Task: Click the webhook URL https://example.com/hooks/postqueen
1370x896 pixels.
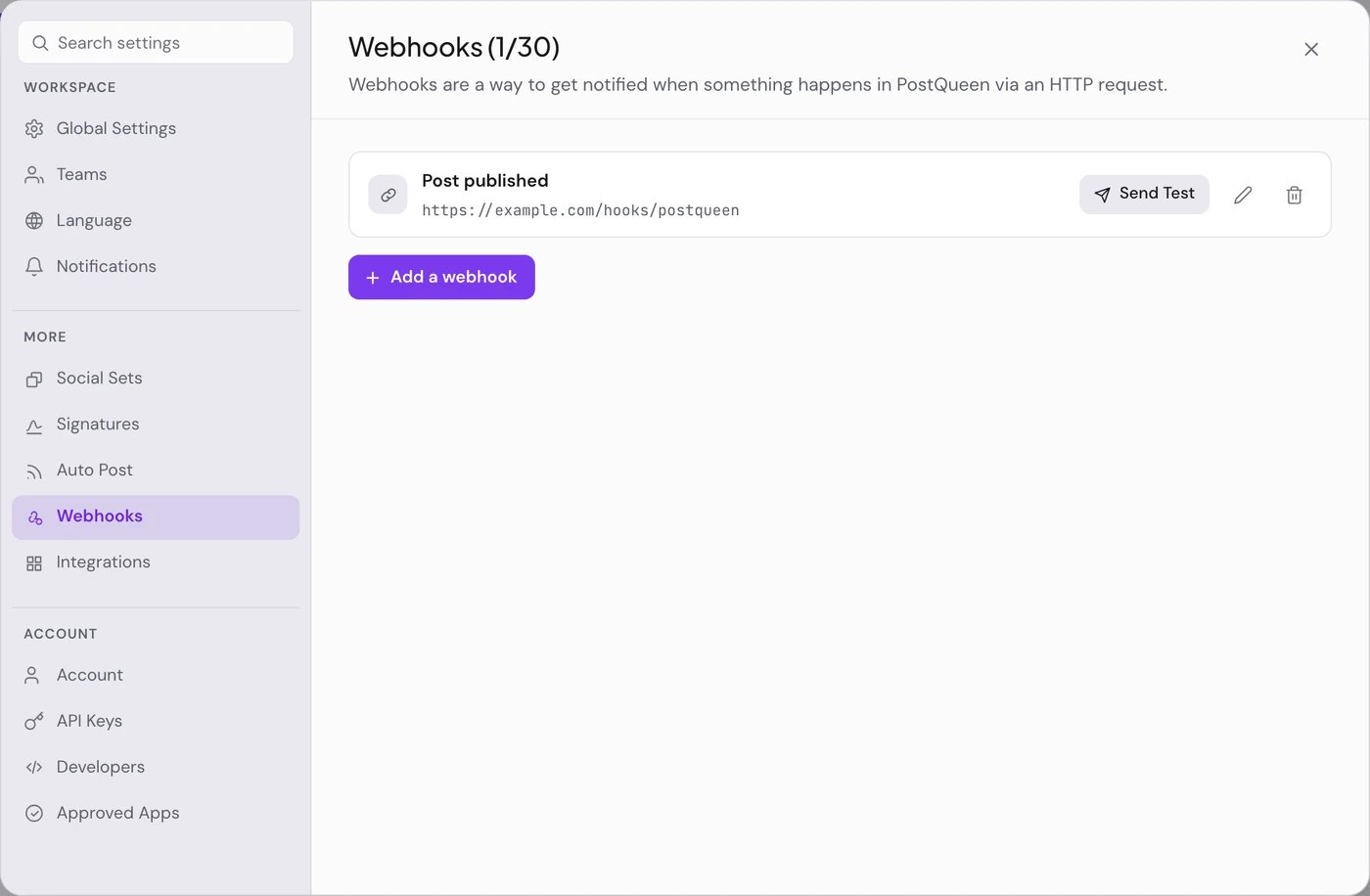Action: coord(580,210)
